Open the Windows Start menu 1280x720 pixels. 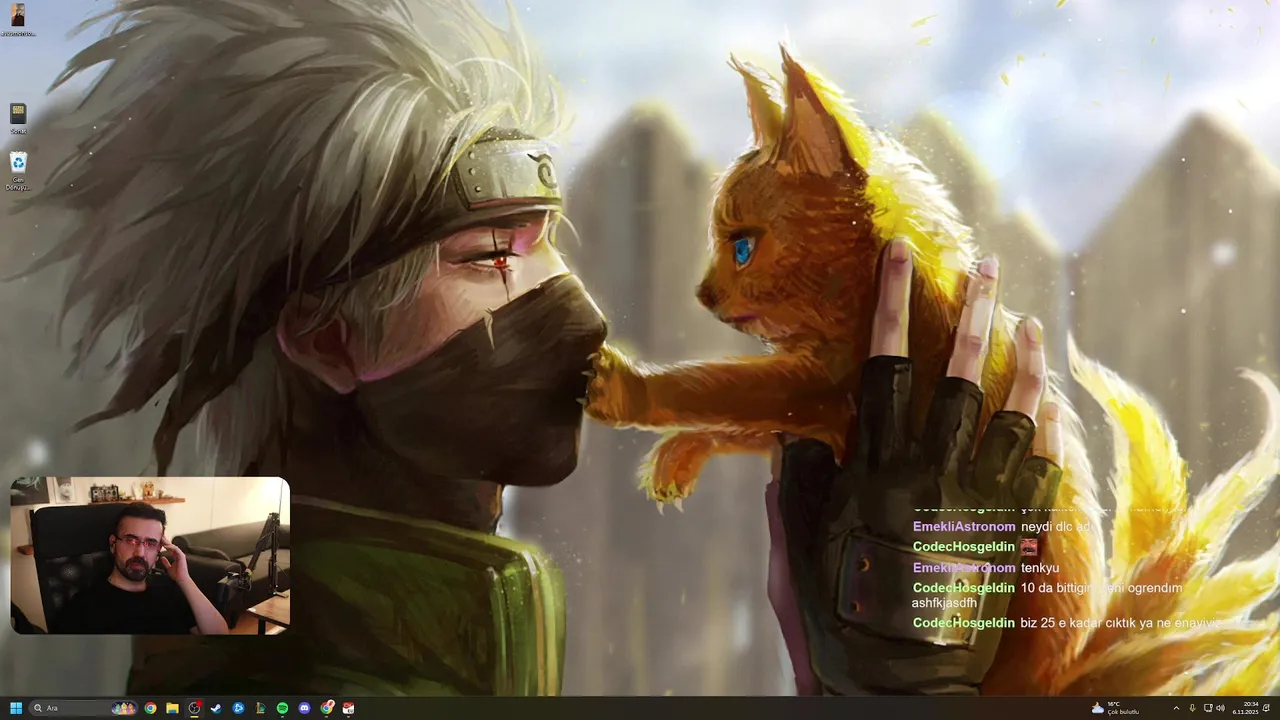pos(16,708)
